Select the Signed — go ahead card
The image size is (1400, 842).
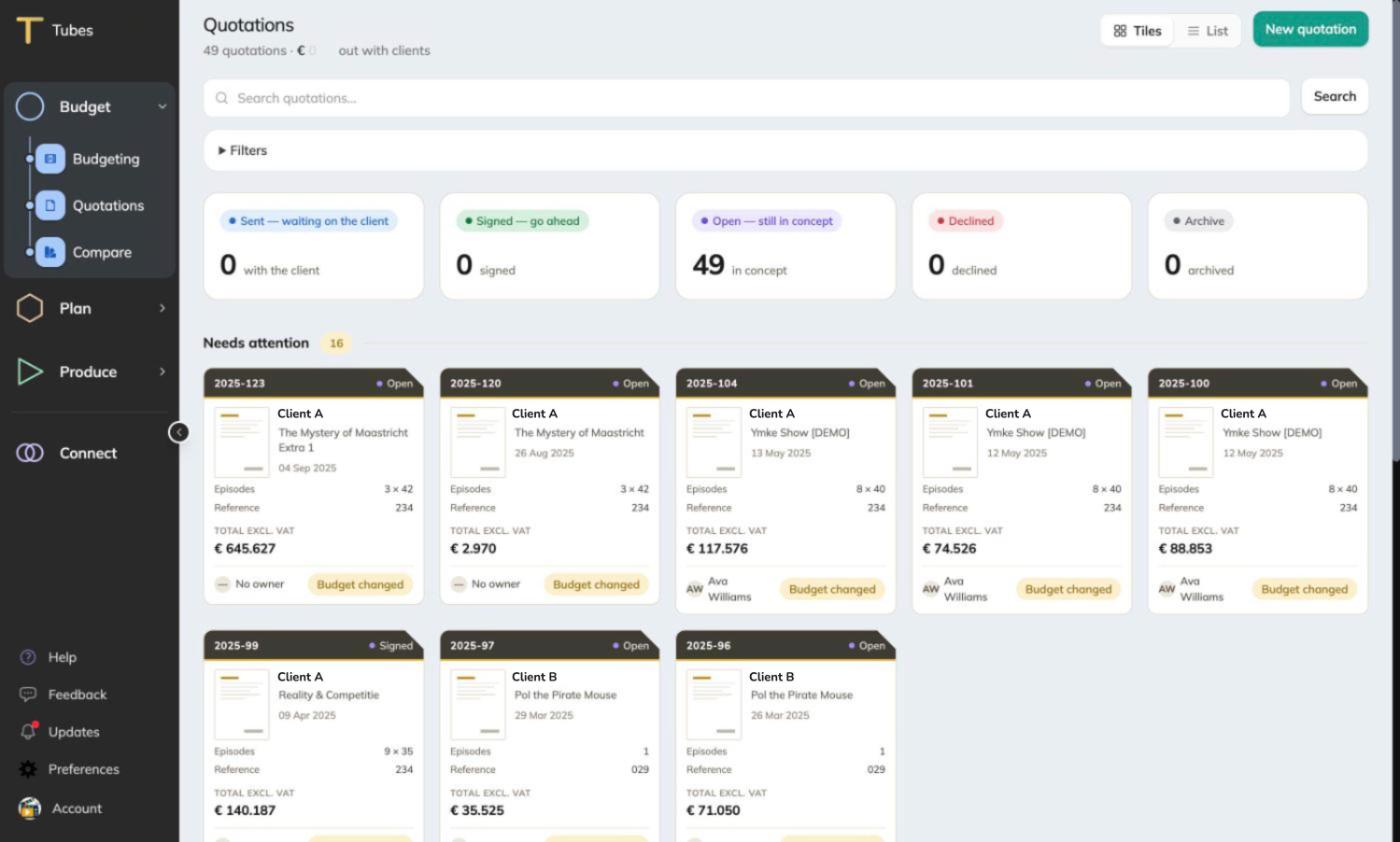[550, 246]
